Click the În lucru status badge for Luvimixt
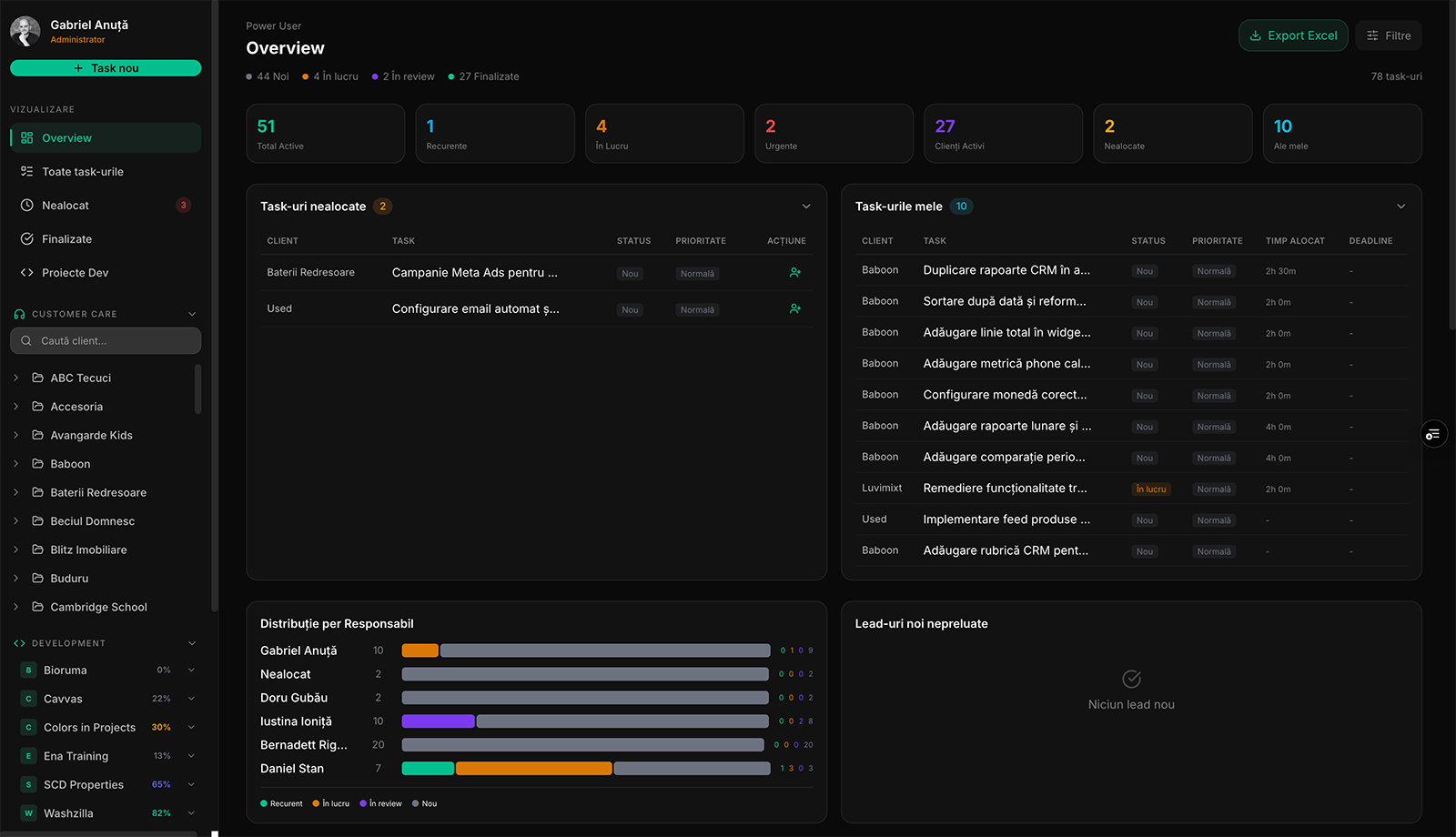Viewport: 1456px width, 837px height. [1150, 489]
